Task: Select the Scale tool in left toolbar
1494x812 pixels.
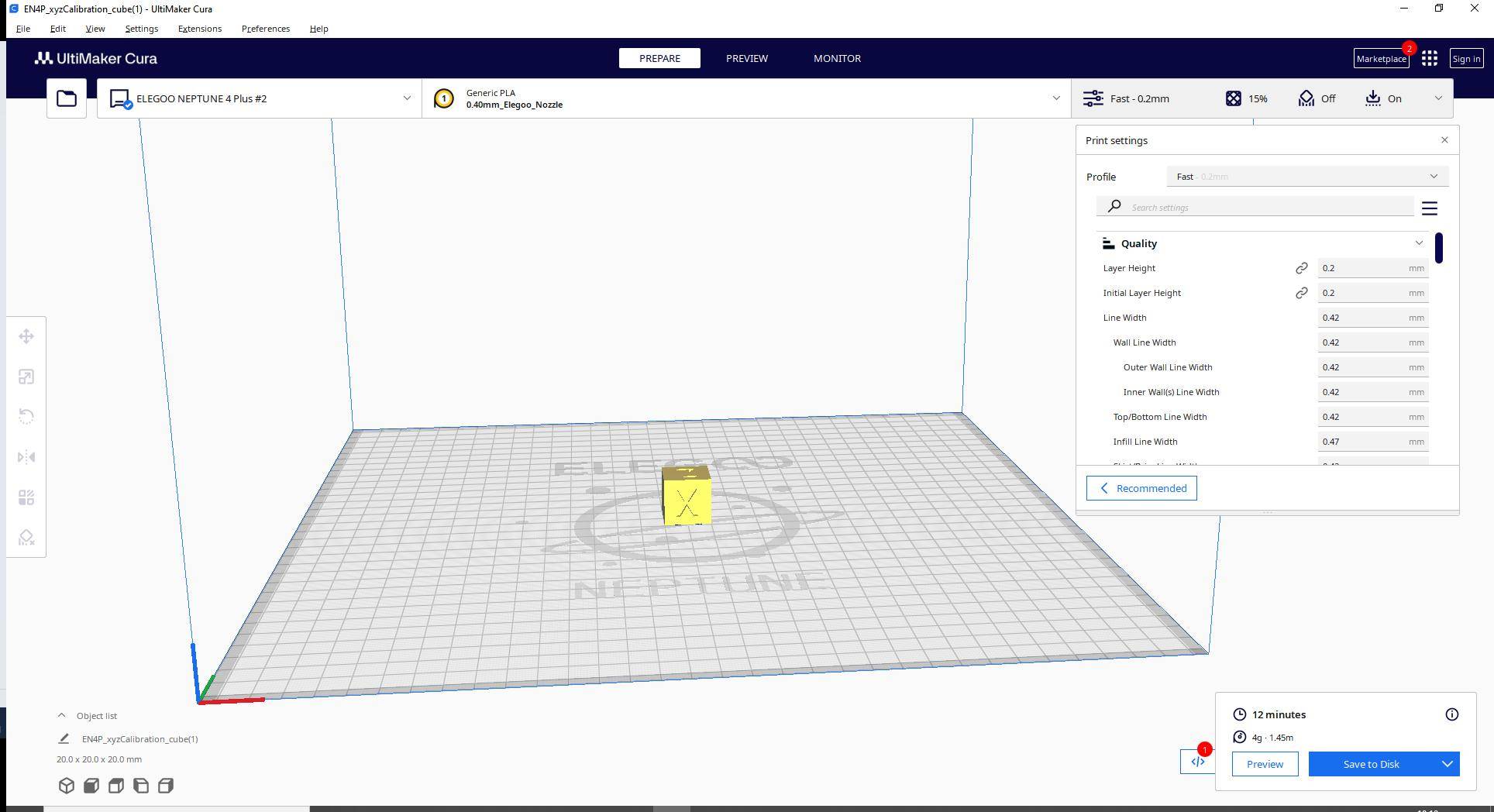Action: [x=26, y=377]
